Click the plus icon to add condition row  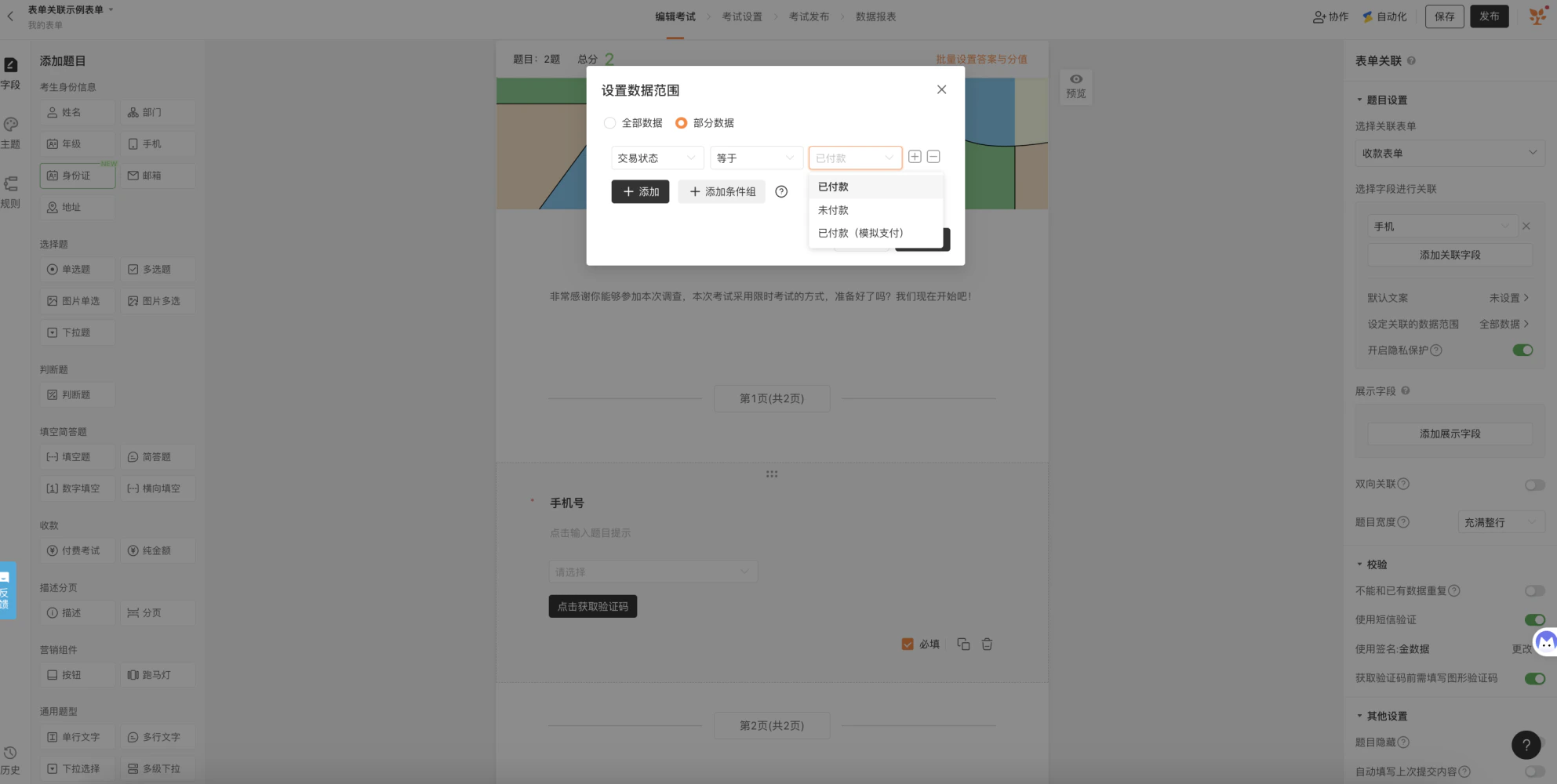[915, 157]
